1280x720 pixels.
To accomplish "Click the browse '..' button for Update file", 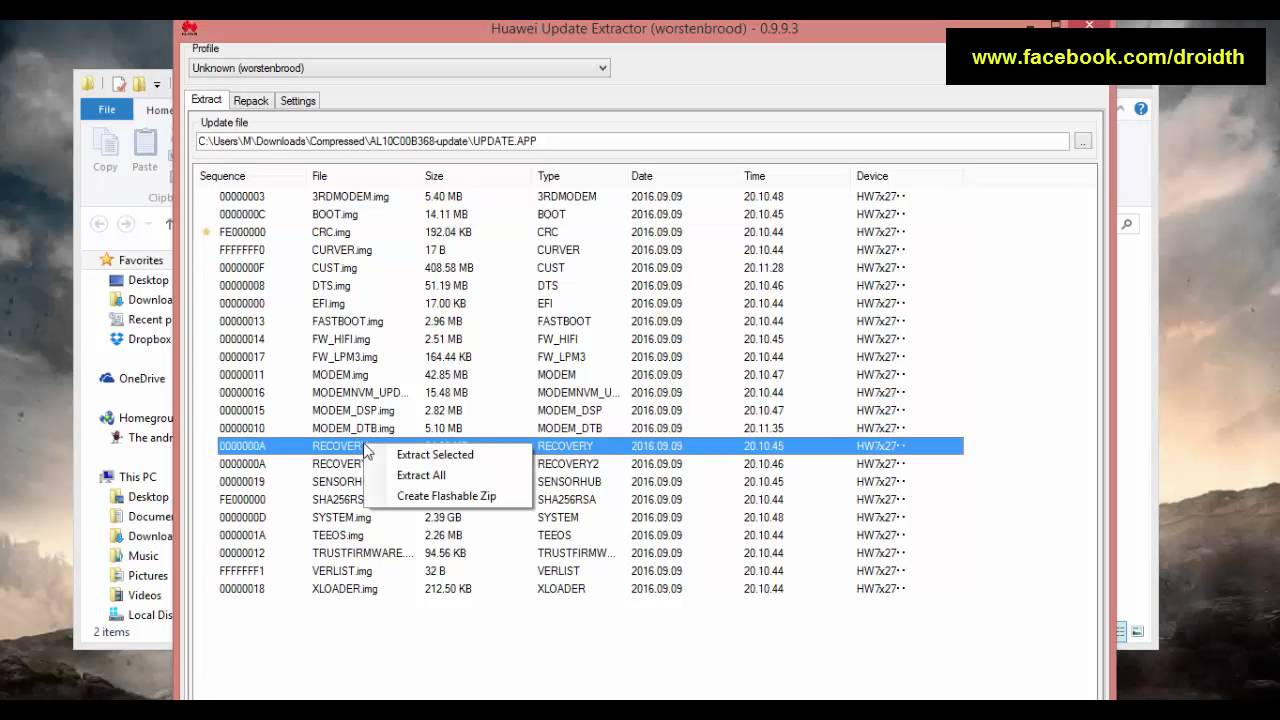I will tap(1083, 142).
